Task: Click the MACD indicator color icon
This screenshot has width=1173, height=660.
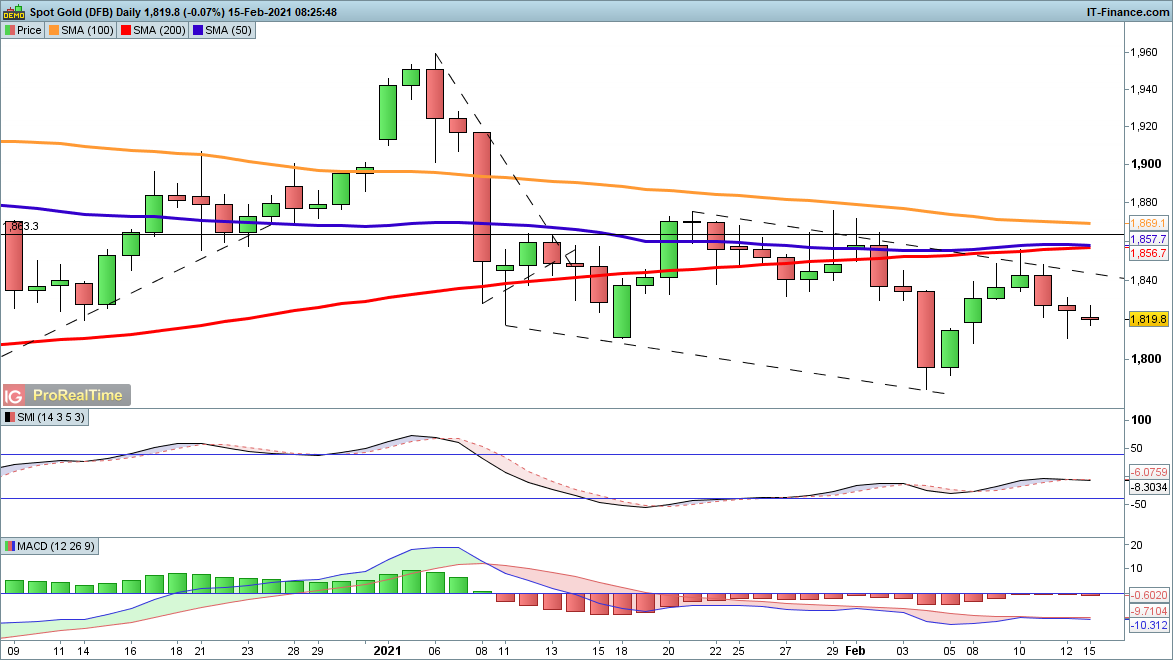Action: pyautogui.click(x=10, y=547)
